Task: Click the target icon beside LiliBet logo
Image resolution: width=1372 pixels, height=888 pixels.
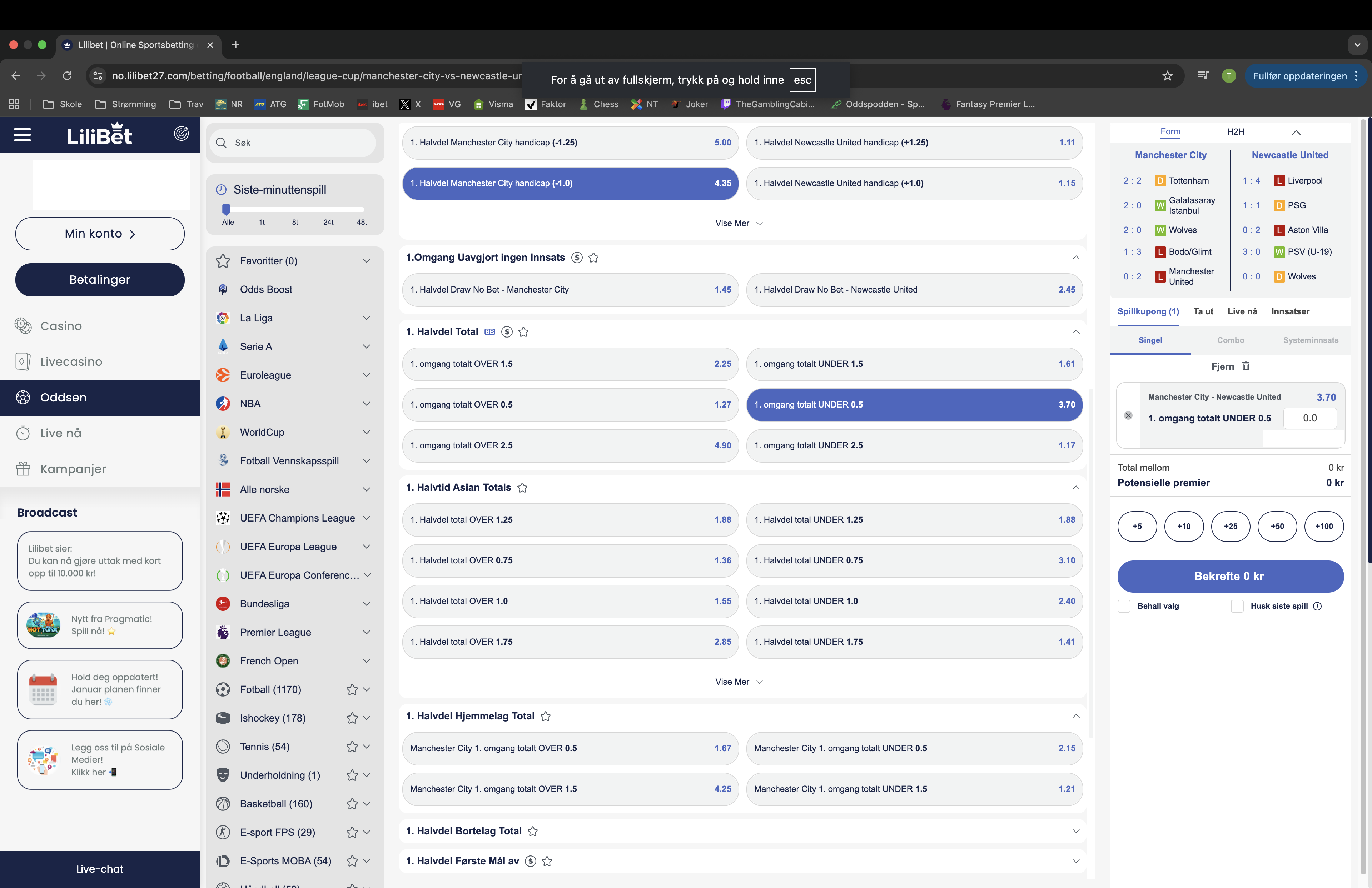Action: pos(181,134)
